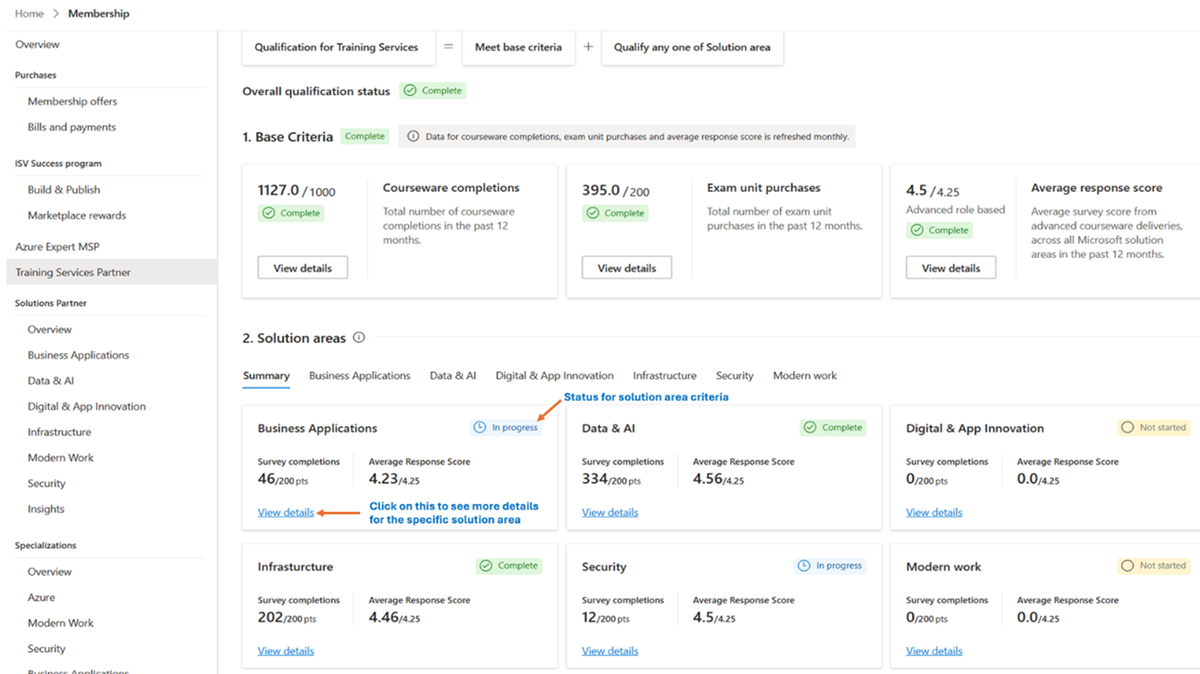Viewport: 1200px width, 674px height.
Task: Select Marketplace rewards in sidebar
Action: 77,215
